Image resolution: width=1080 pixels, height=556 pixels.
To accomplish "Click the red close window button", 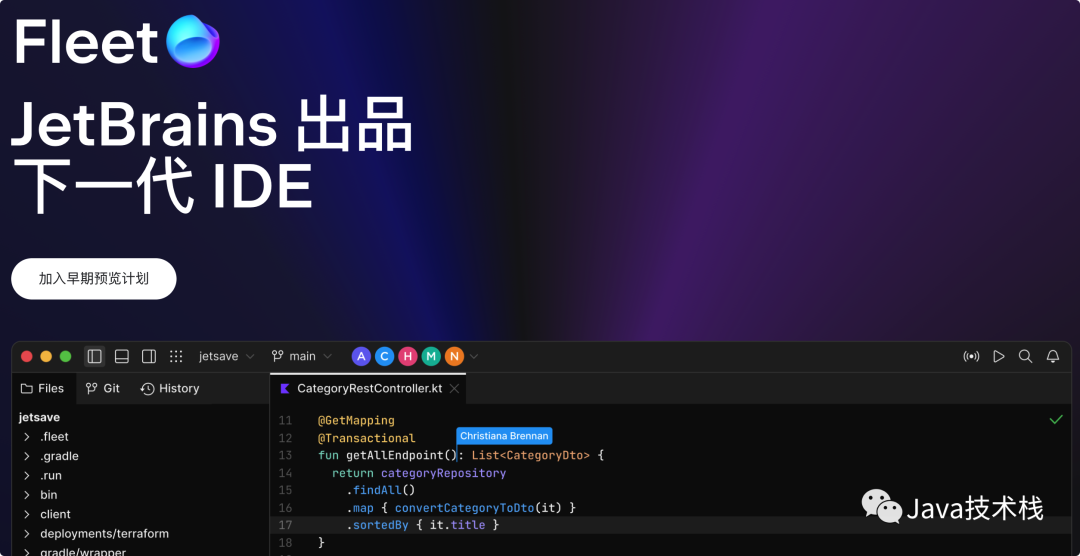I will [27, 356].
